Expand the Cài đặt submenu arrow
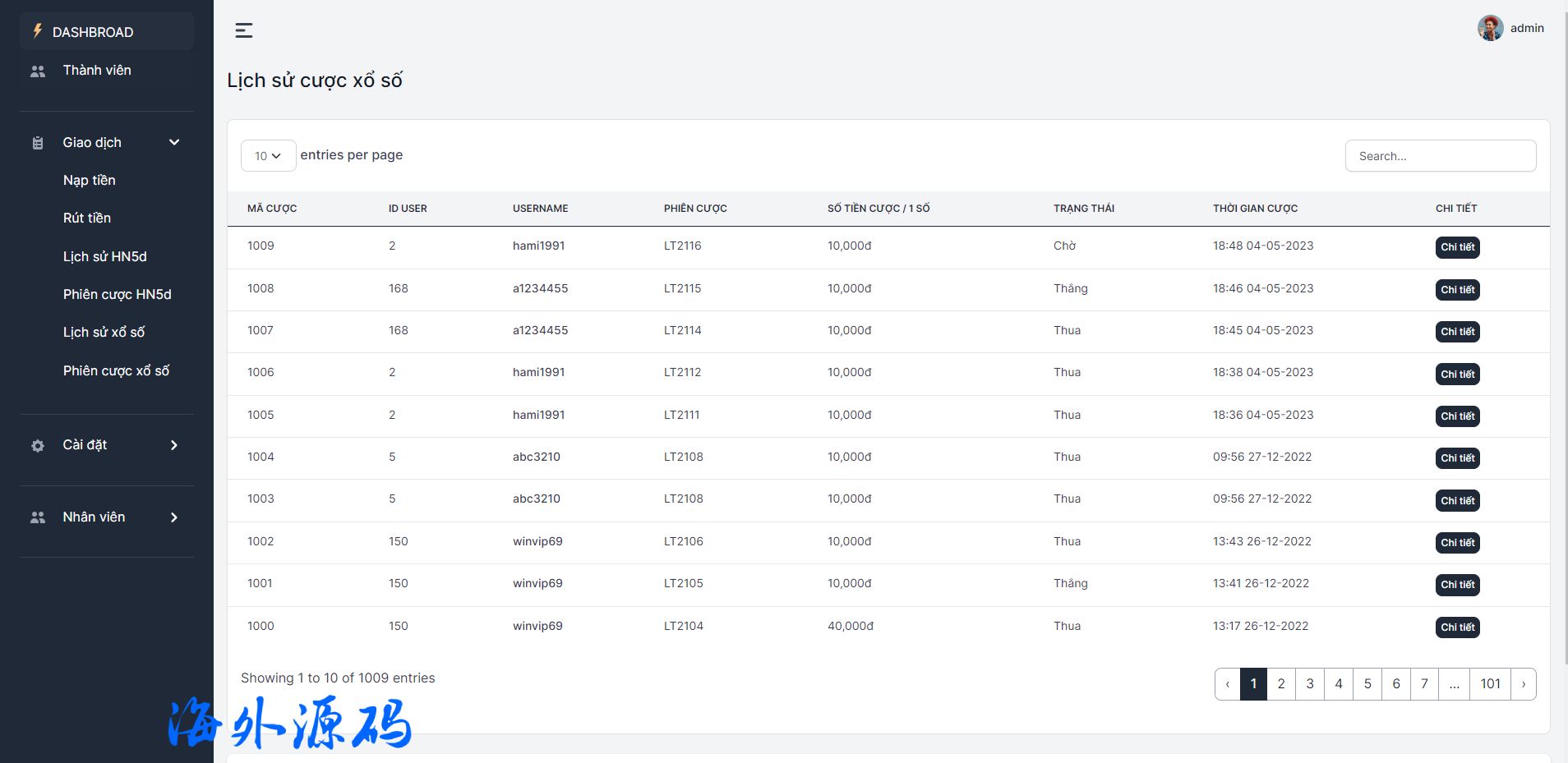The image size is (1568, 763). 174,445
